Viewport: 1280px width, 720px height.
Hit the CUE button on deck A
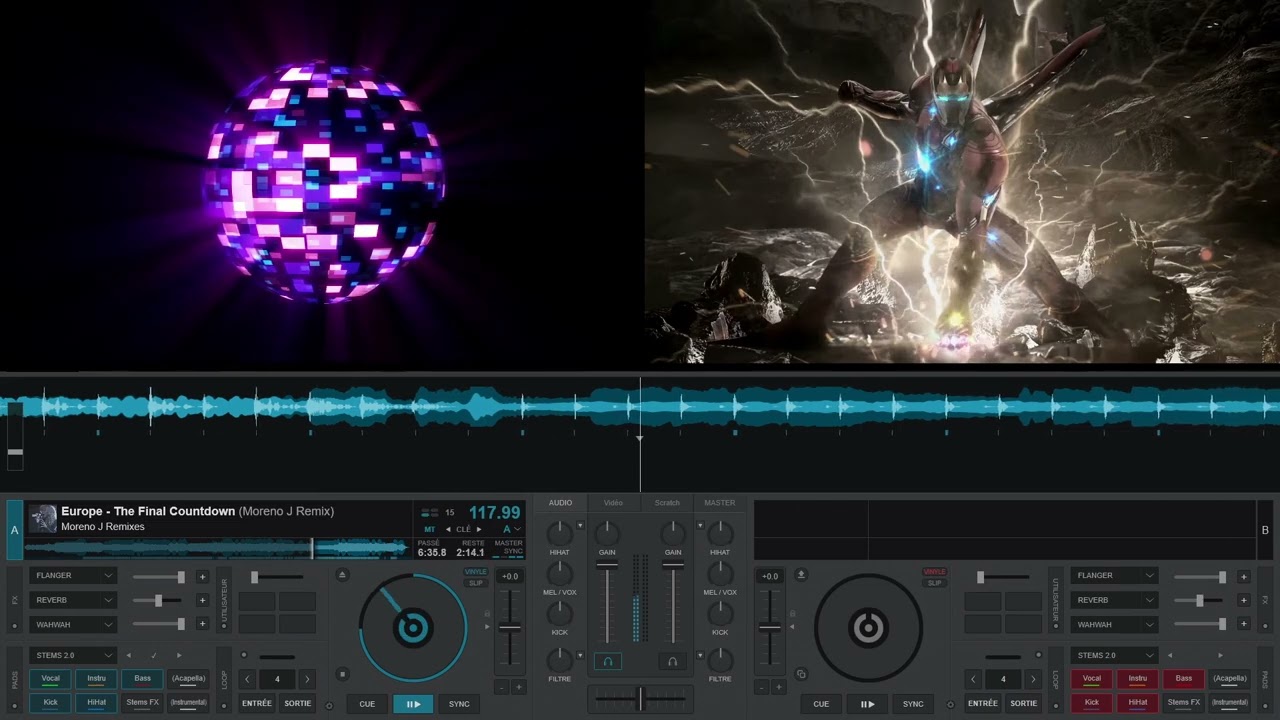[367, 704]
